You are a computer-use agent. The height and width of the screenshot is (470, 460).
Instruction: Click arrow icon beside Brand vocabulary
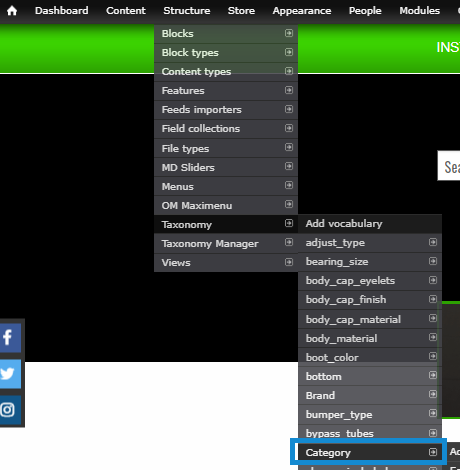click(x=433, y=394)
